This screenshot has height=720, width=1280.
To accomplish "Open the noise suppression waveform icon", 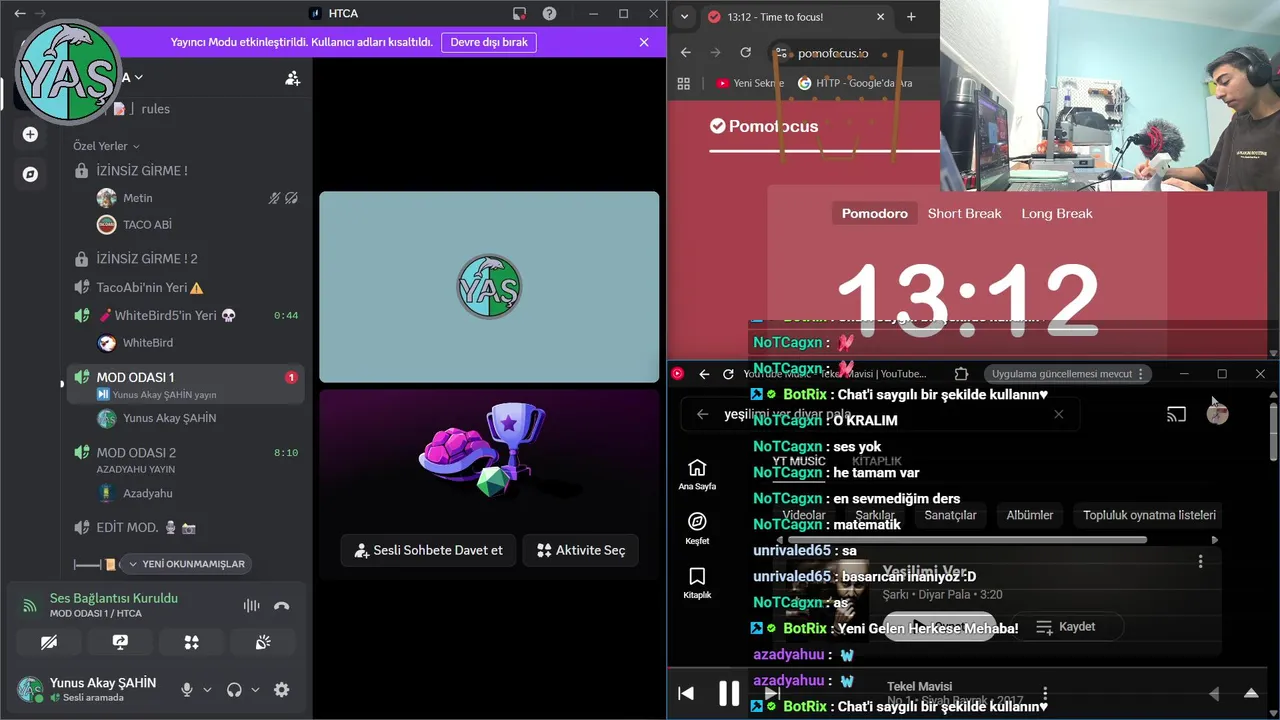I will tap(251, 605).
